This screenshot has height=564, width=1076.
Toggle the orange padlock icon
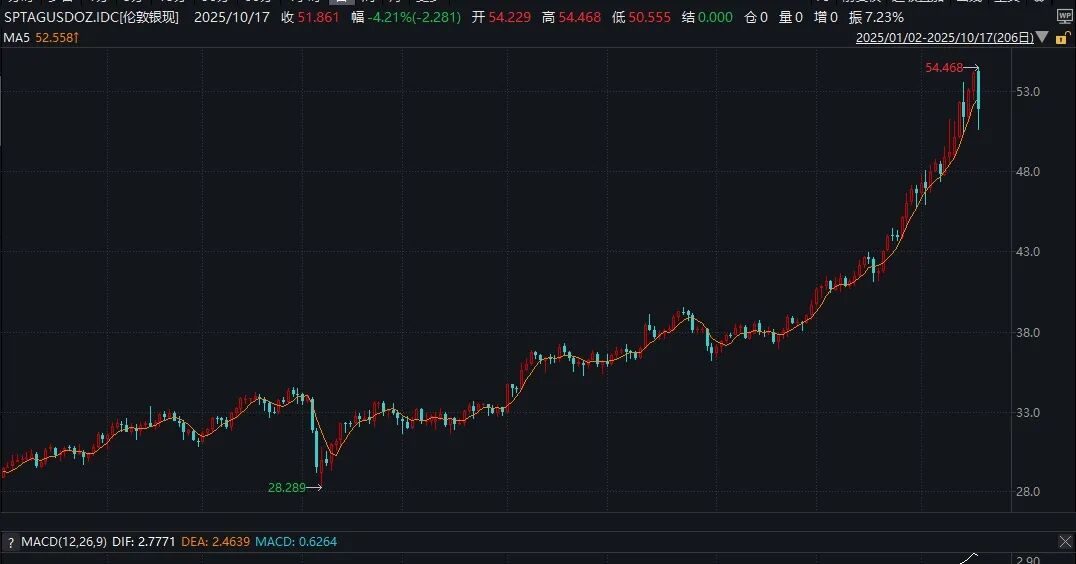tap(1061, 38)
